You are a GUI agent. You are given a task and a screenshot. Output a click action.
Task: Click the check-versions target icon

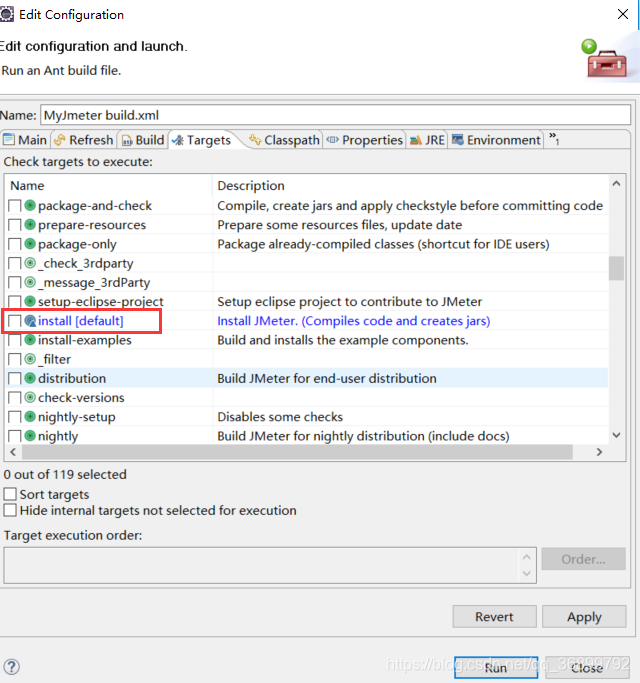click(30, 397)
